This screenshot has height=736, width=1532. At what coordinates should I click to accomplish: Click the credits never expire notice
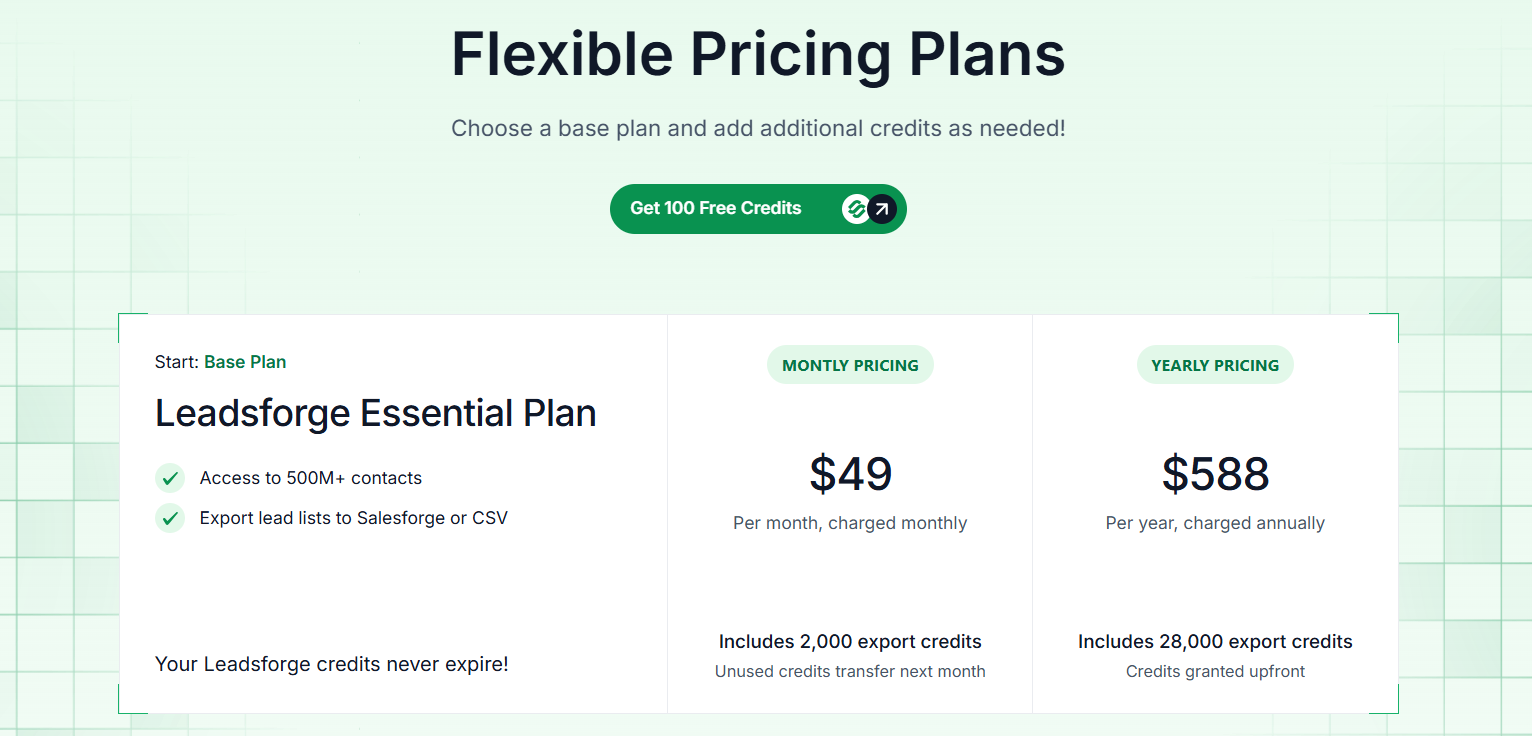pos(331,664)
